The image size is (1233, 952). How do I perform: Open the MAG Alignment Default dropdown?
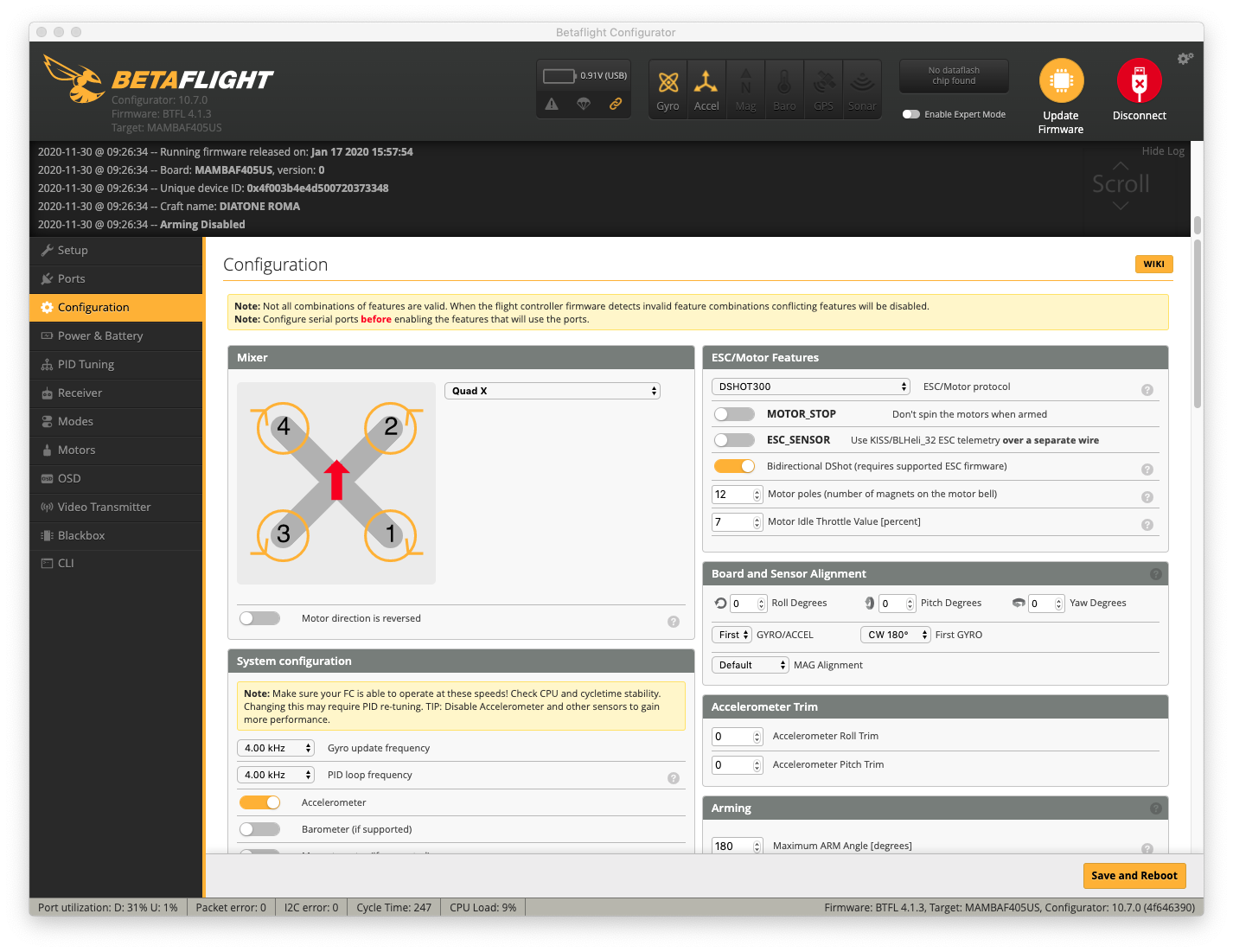point(751,665)
